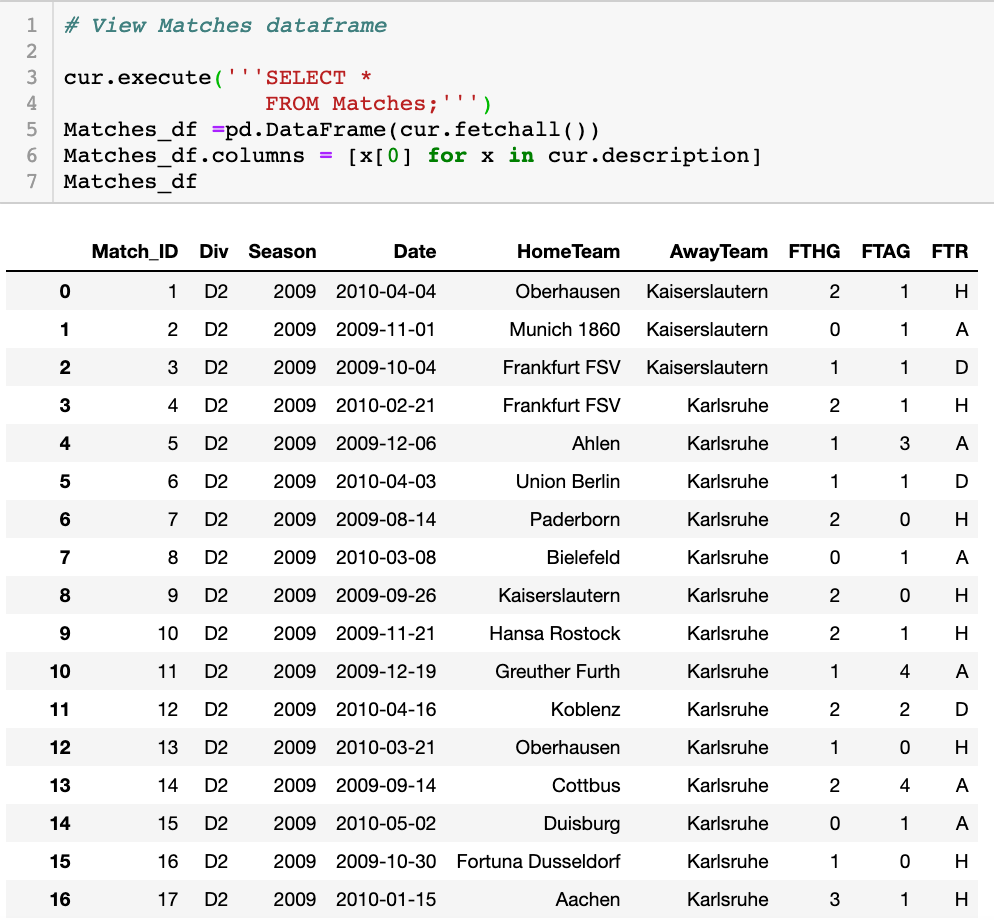The height and width of the screenshot is (920, 994).
Task: Select date cell 2009-08-14
Action: pos(386,520)
